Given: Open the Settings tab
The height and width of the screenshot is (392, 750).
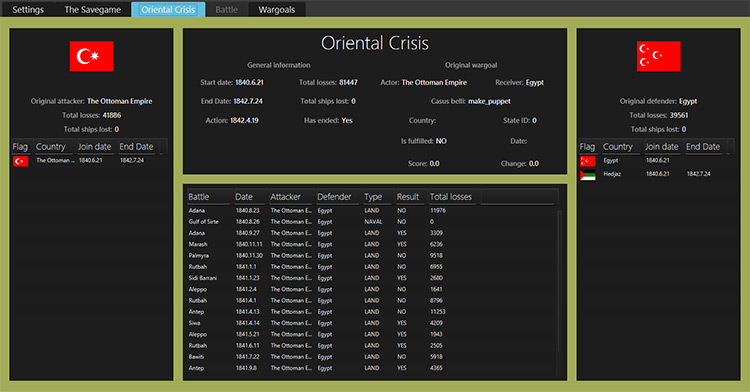Looking at the screenshot, I should [x=28, y=10].
